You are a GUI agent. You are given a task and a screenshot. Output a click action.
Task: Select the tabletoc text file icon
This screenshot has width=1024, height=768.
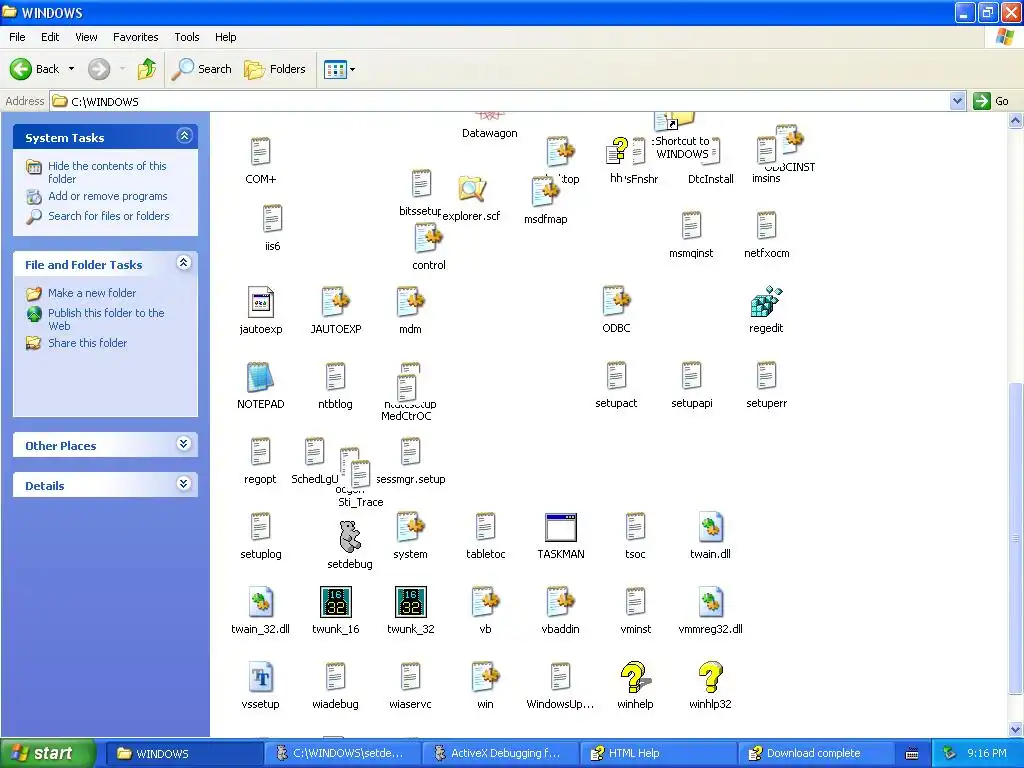pyautogui.click(x=485, y=527)
